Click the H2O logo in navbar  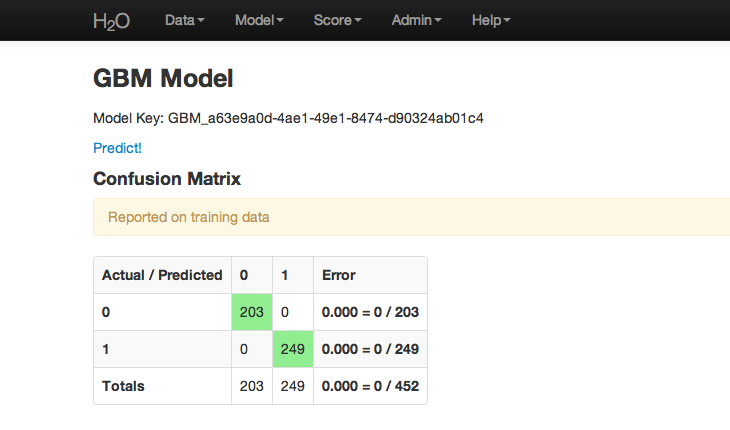pos(111,21)
